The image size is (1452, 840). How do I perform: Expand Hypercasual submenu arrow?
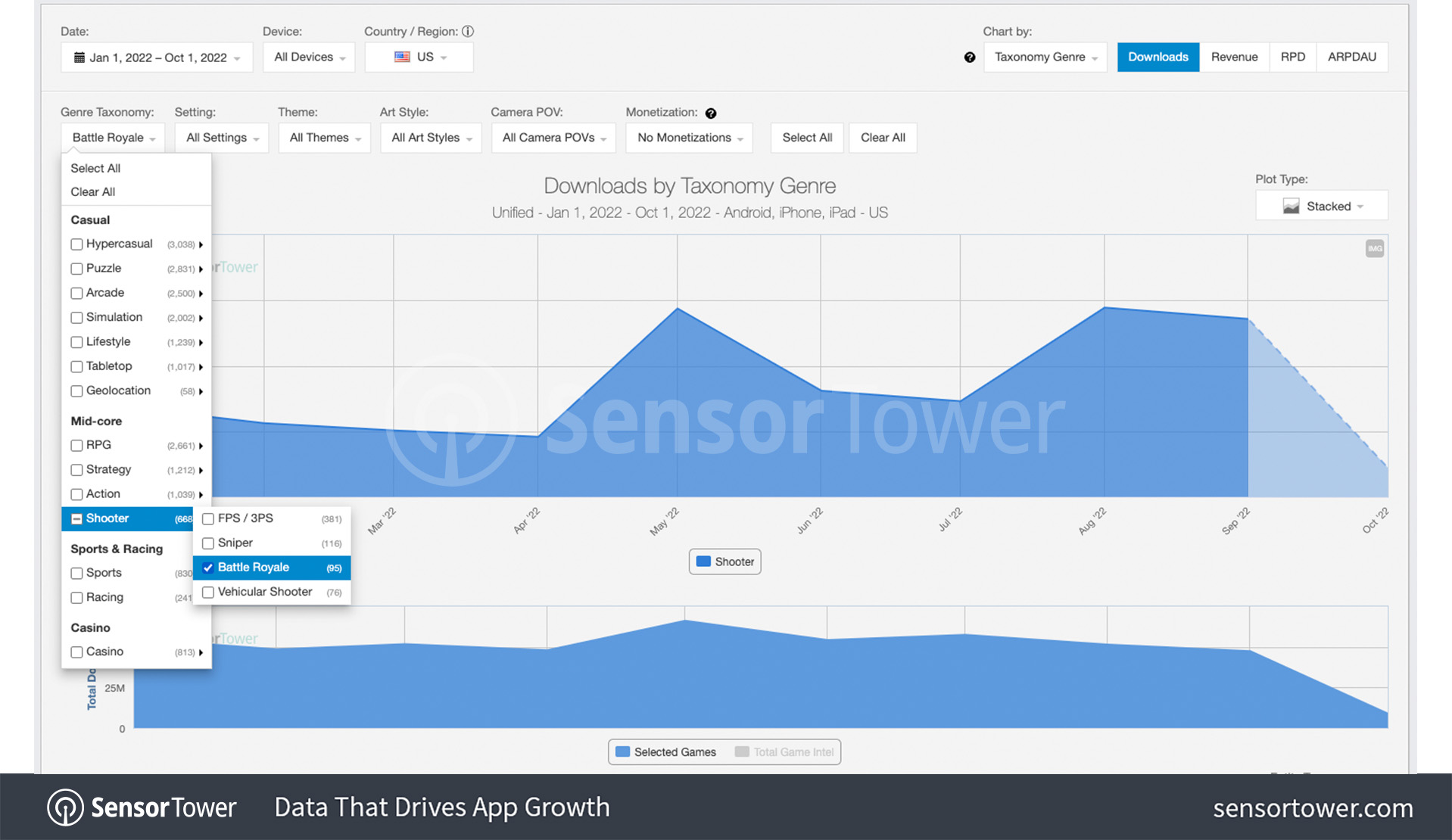coord(201,244)
